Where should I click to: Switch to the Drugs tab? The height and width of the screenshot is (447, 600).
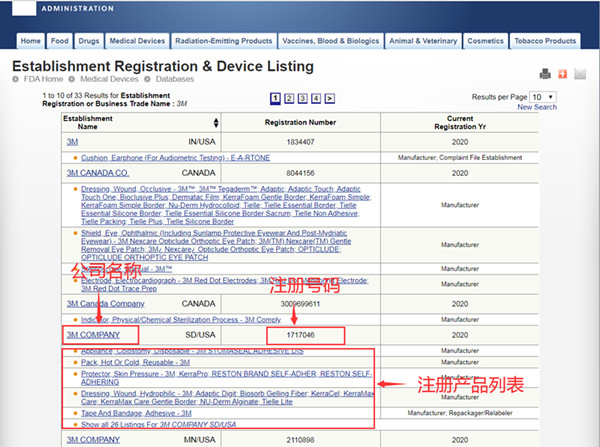tap(89, 41)
